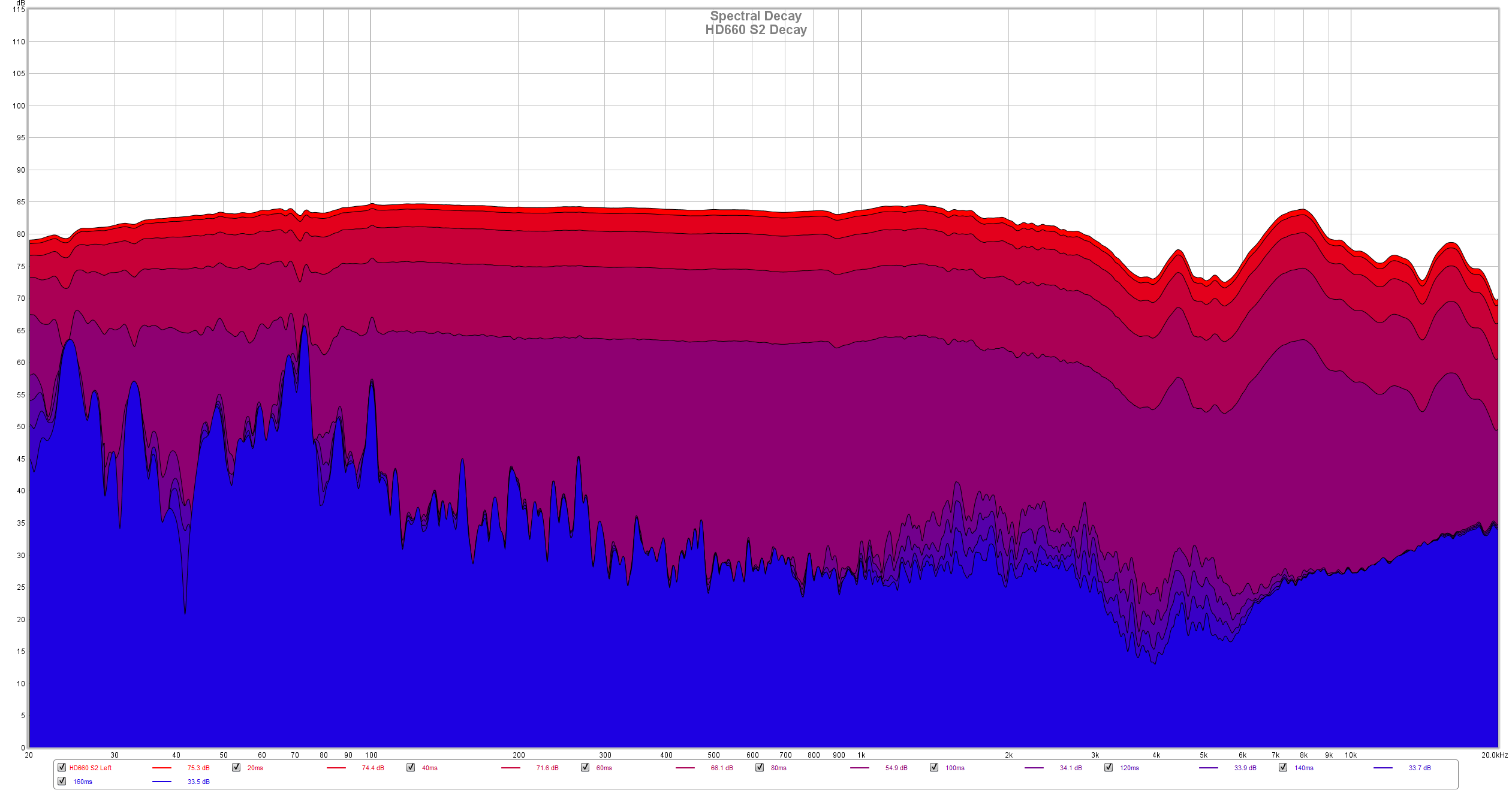Viewport: 1512px width, 790px height.
Task: Select the HD660 S2 Left legend label
Action: 91,768
